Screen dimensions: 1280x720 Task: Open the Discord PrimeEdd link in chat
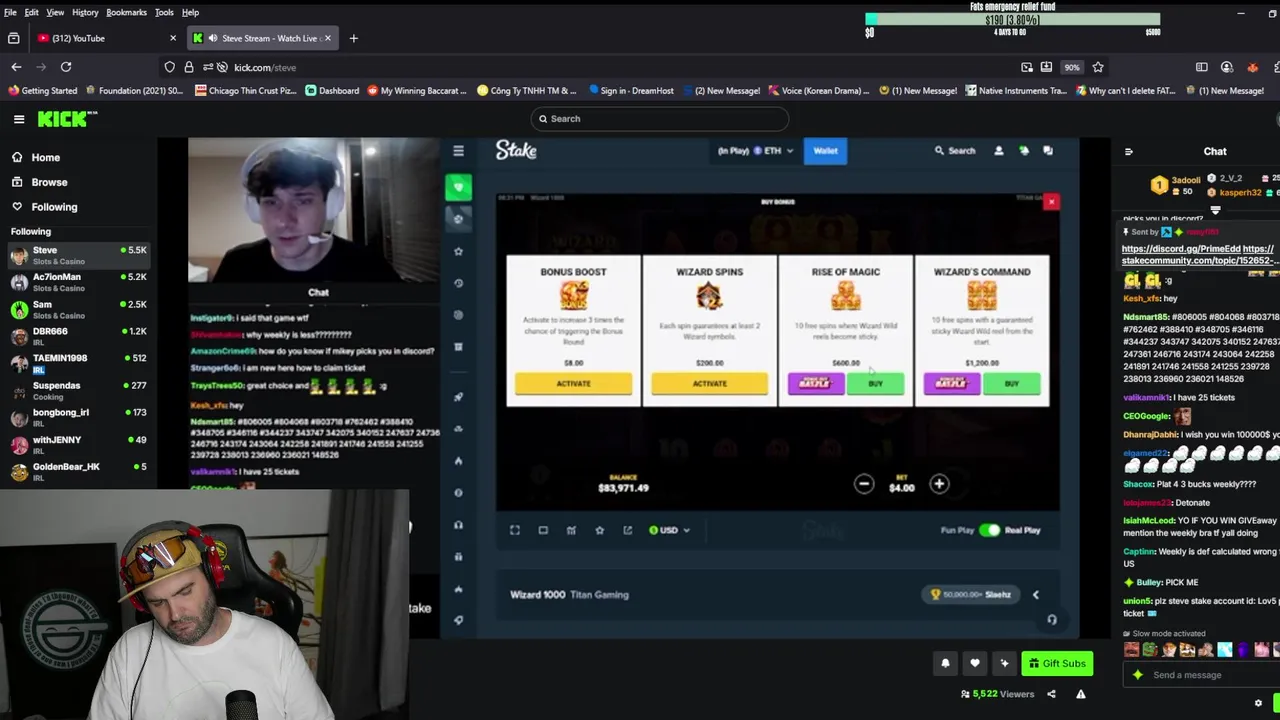coord(1181,249)
